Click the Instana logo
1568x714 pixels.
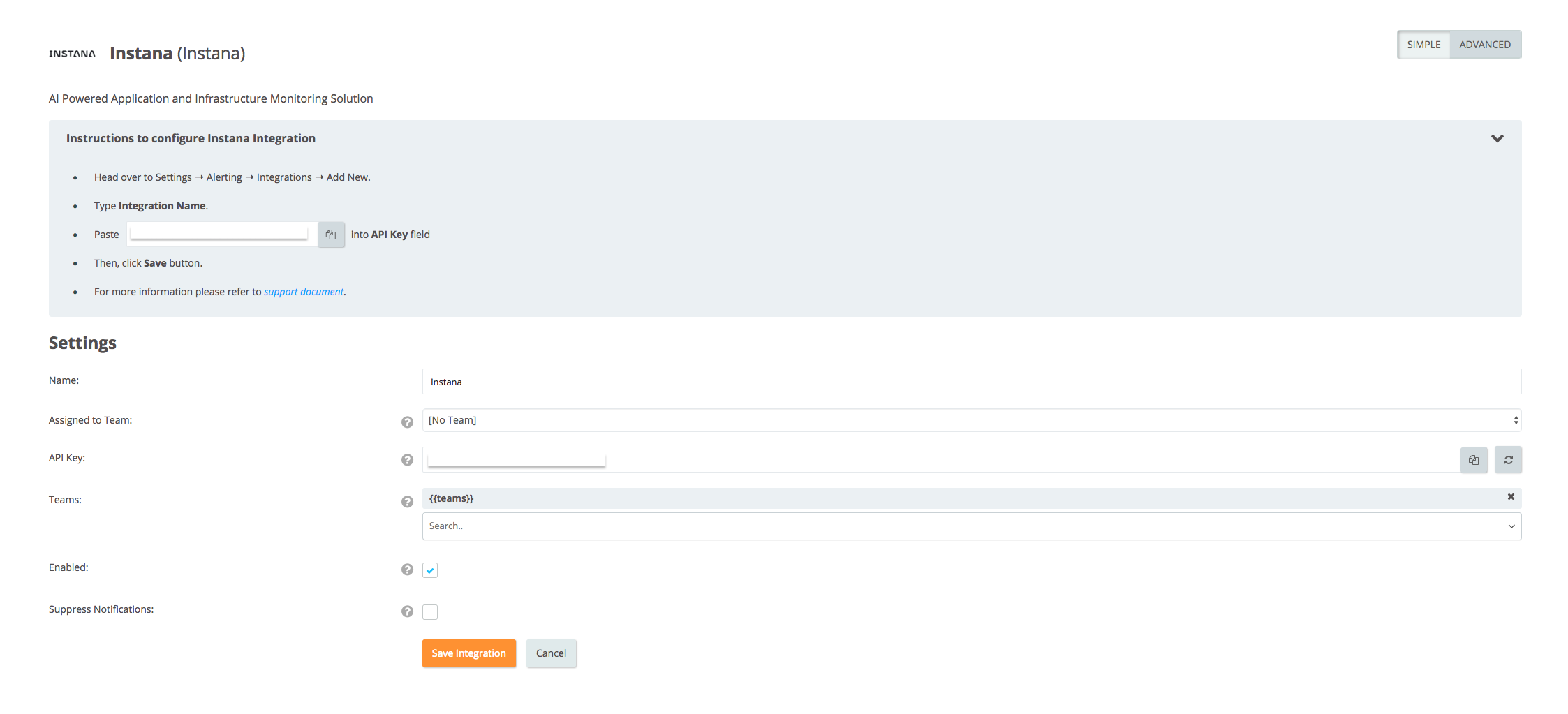click(x=72, y=54)
